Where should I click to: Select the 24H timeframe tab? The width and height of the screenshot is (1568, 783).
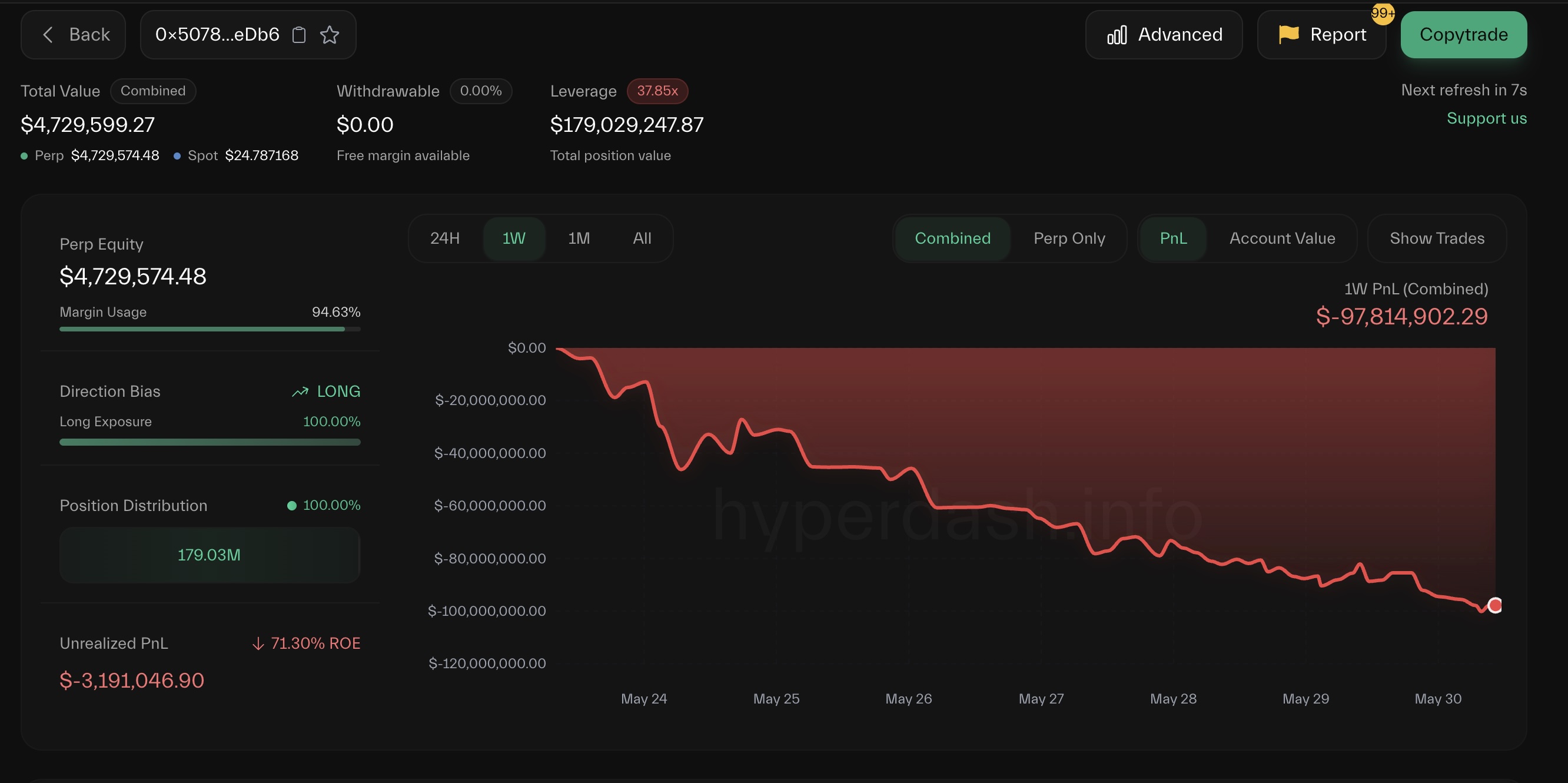click(x=444, y=238)
